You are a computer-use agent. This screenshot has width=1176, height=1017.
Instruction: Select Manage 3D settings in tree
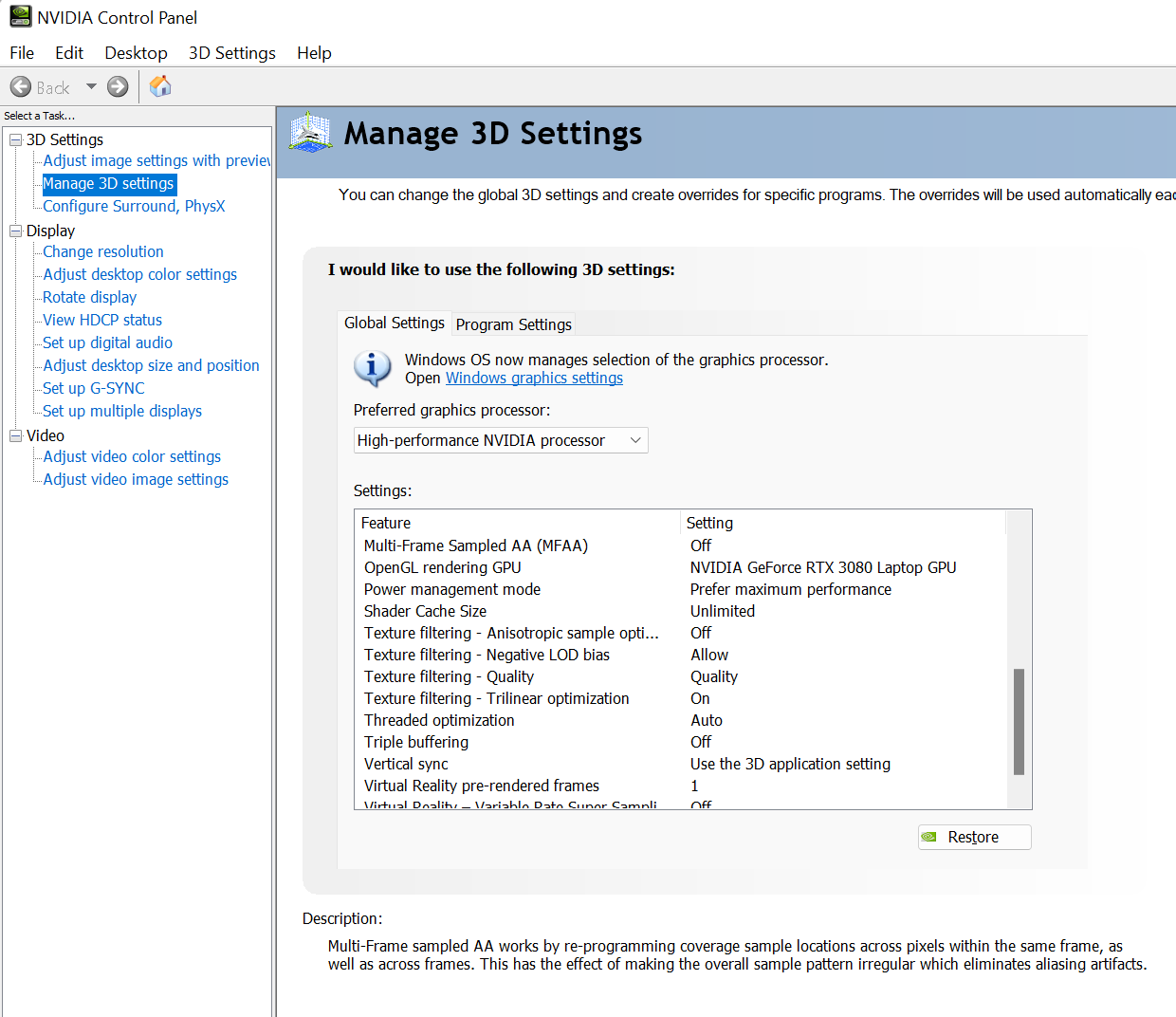pos(109,183)
